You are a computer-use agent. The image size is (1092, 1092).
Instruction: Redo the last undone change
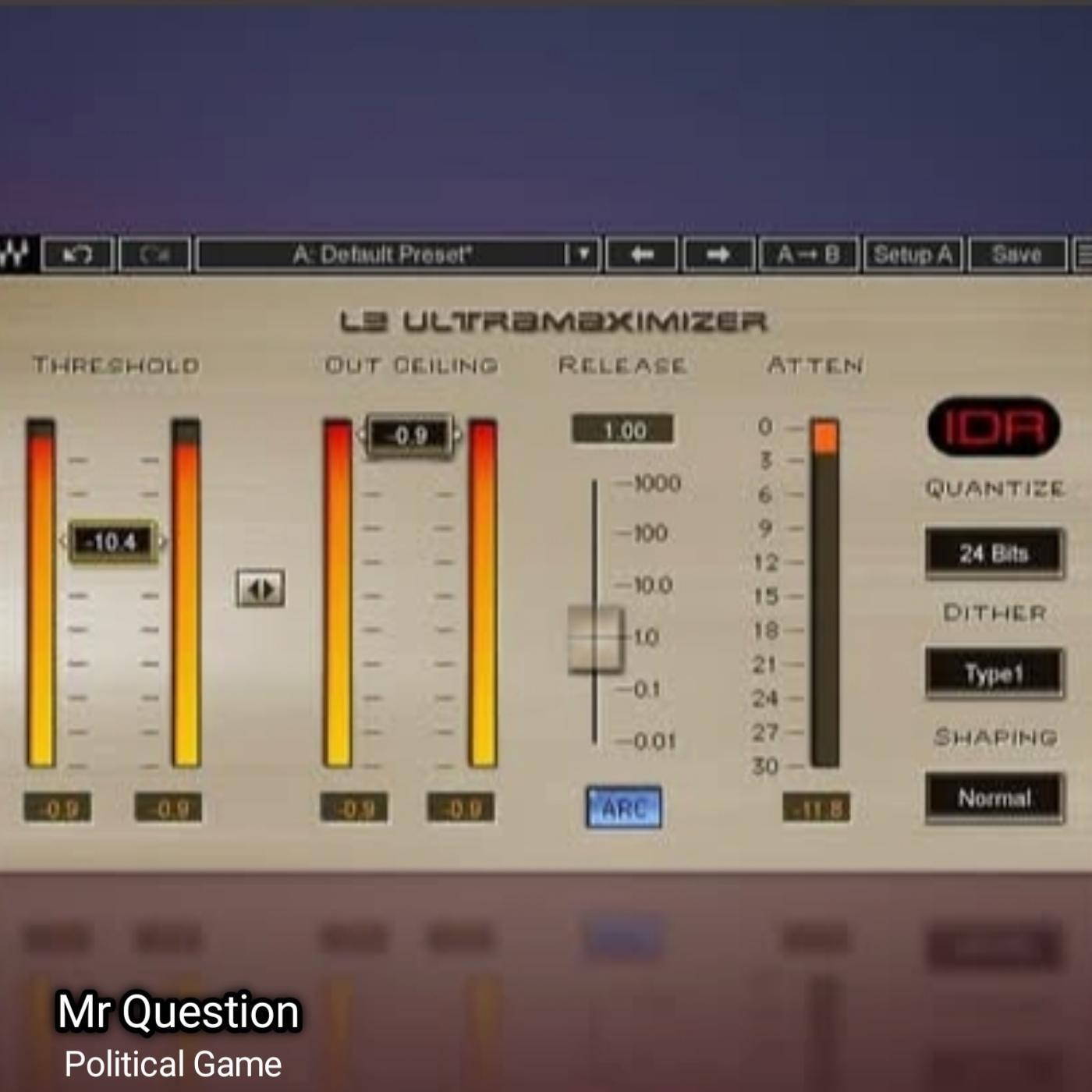[x=155, y=254]
